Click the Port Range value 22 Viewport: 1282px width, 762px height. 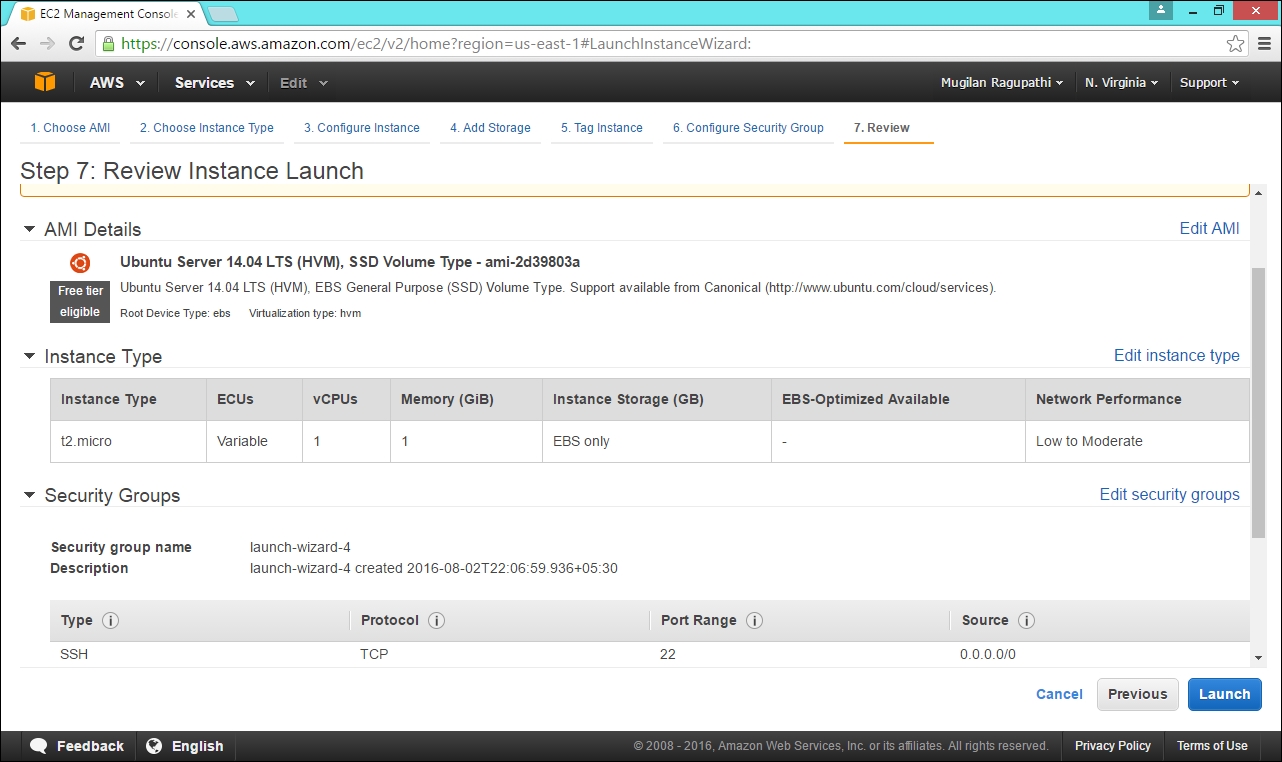click(669, 655)
